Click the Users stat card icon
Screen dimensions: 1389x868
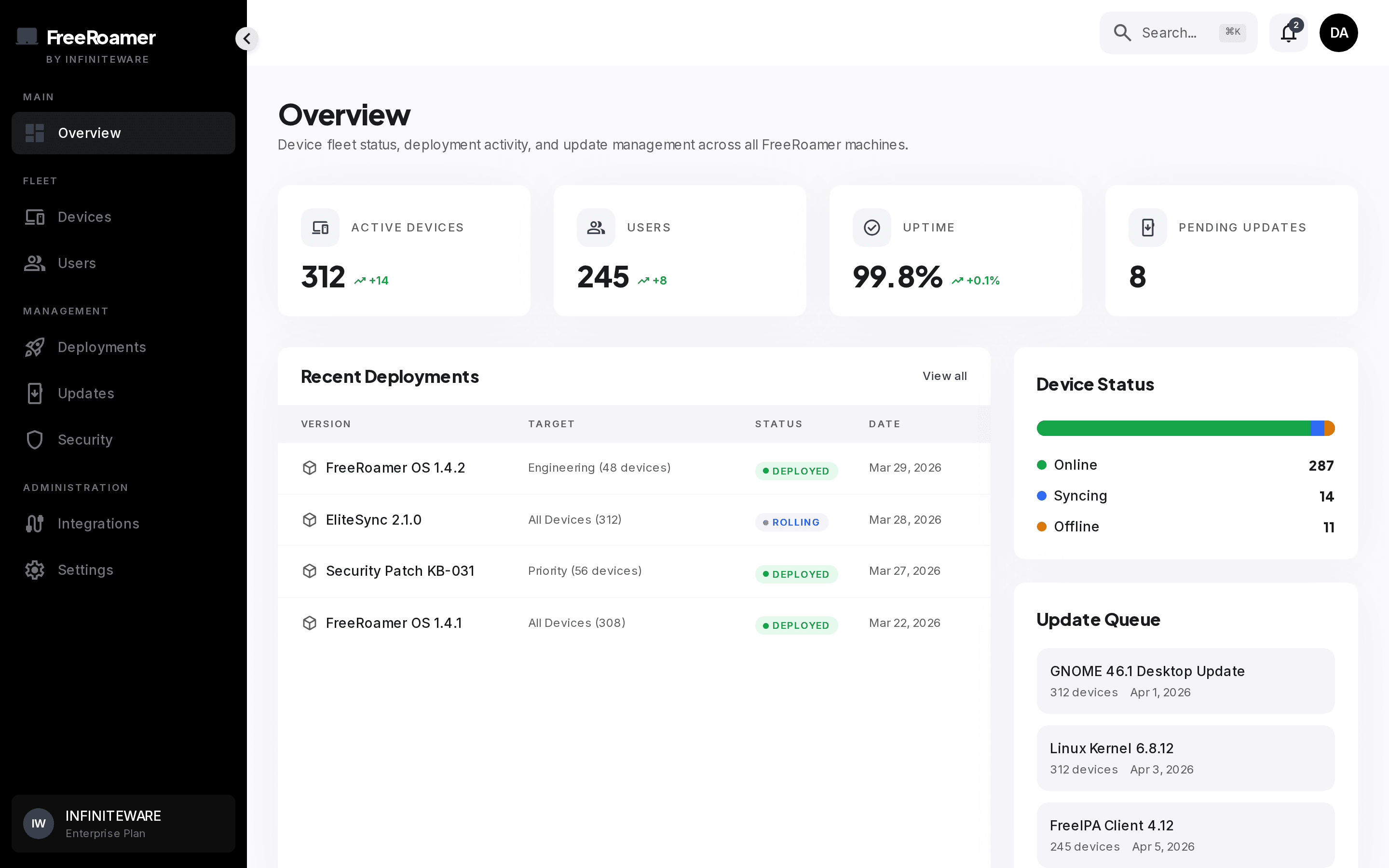pos(596,227)
